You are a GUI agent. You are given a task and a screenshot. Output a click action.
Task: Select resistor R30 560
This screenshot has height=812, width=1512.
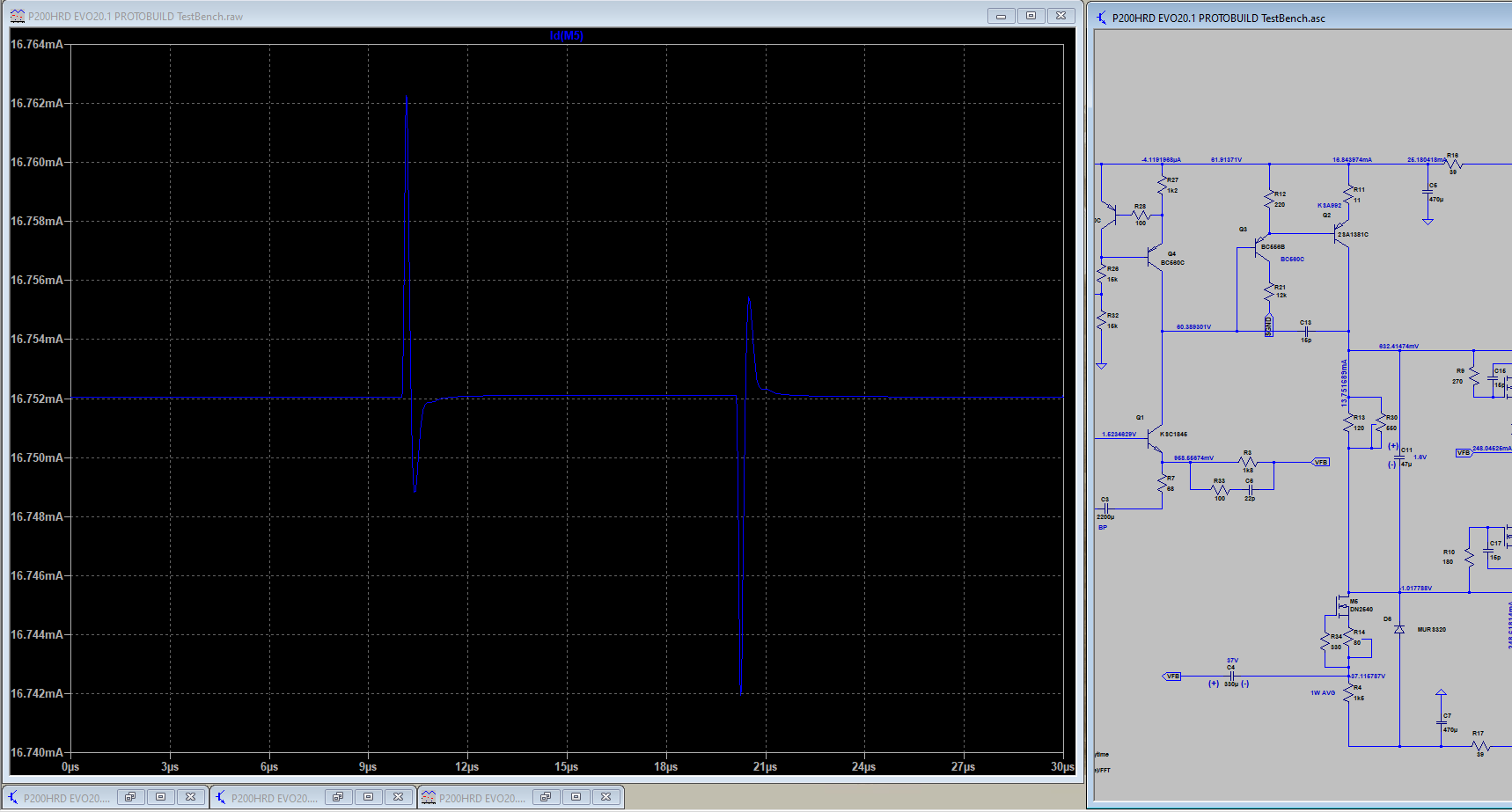(1379, 423)
